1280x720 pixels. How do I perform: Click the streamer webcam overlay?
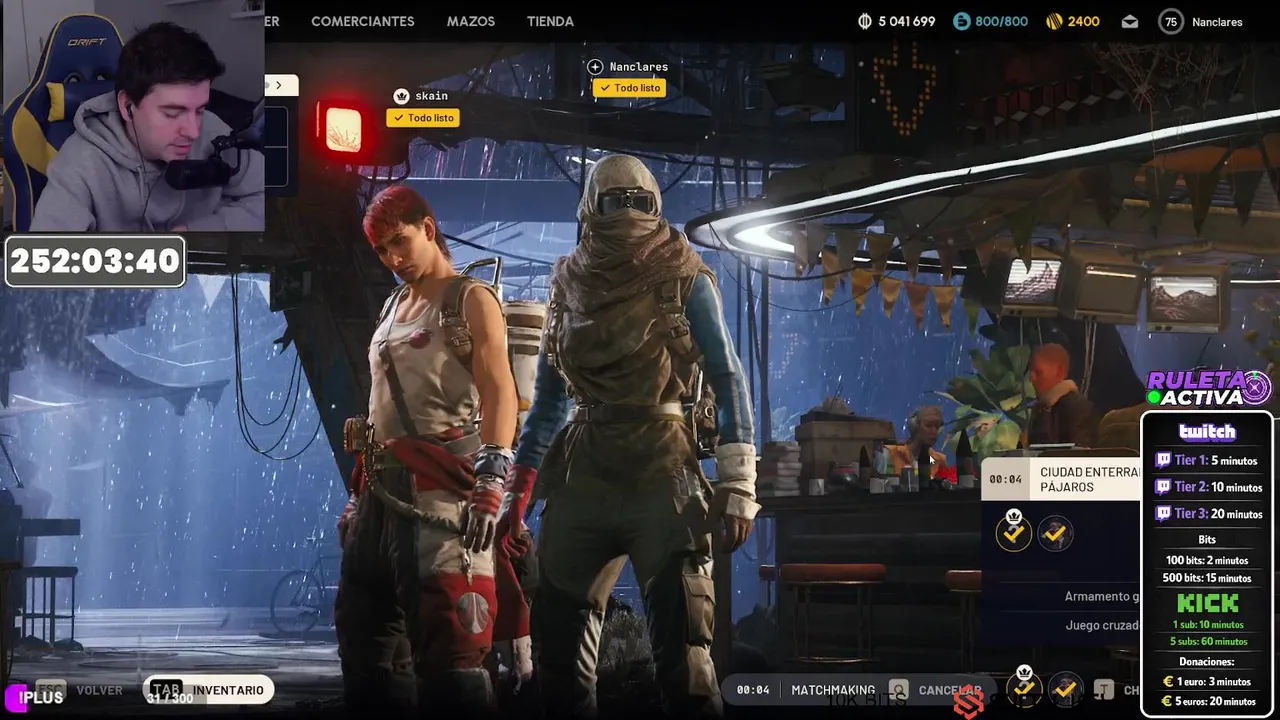coord(132,115)
